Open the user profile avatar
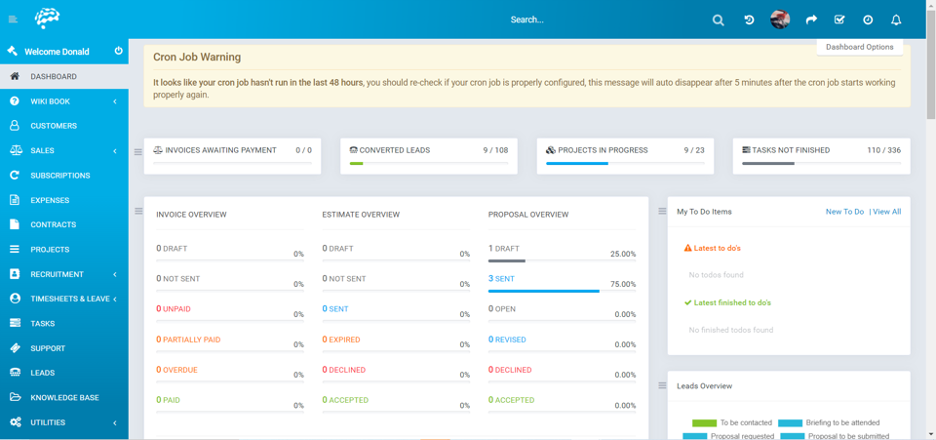This screenshot has height=440, width=936. [x=780, y=20]
